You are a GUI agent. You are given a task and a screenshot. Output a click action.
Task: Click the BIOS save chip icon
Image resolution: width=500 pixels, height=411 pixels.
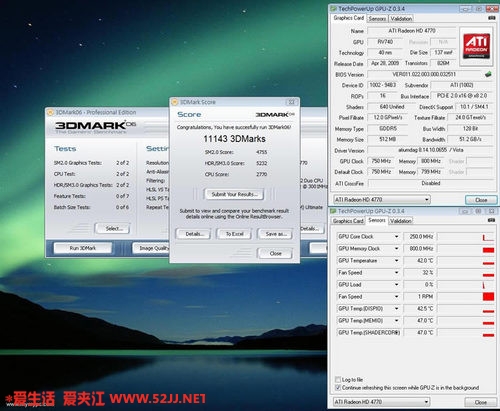[x=488, y=74]
